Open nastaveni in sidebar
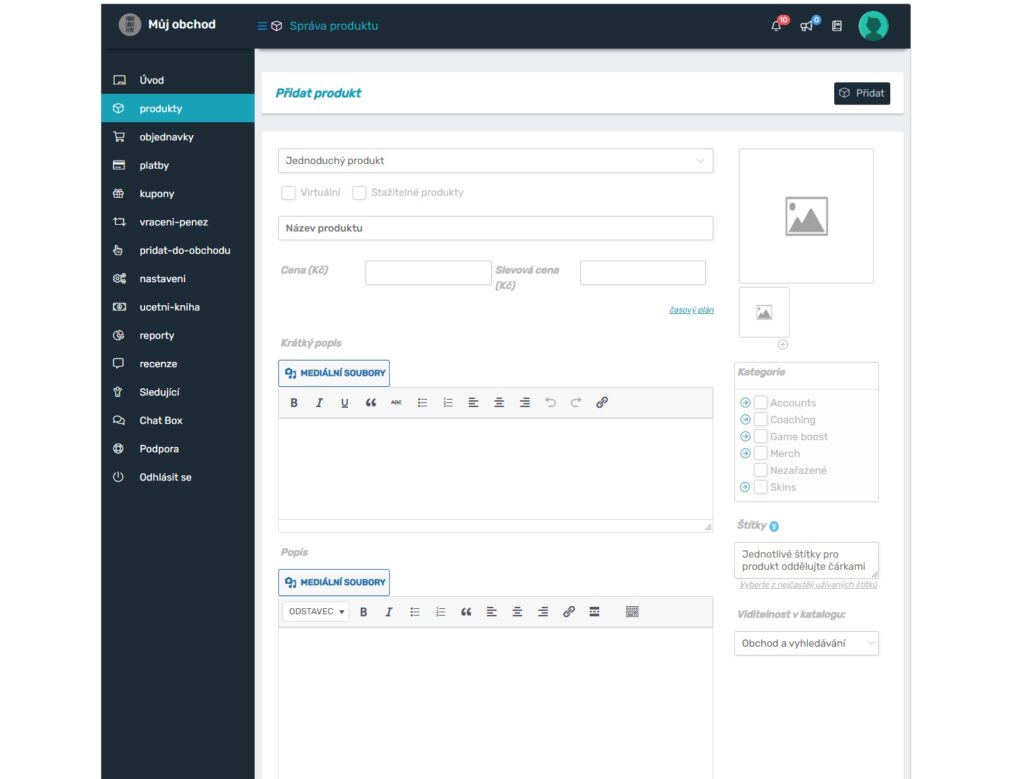The height and width of the screenshot is (779, 1024). point(178,279)
